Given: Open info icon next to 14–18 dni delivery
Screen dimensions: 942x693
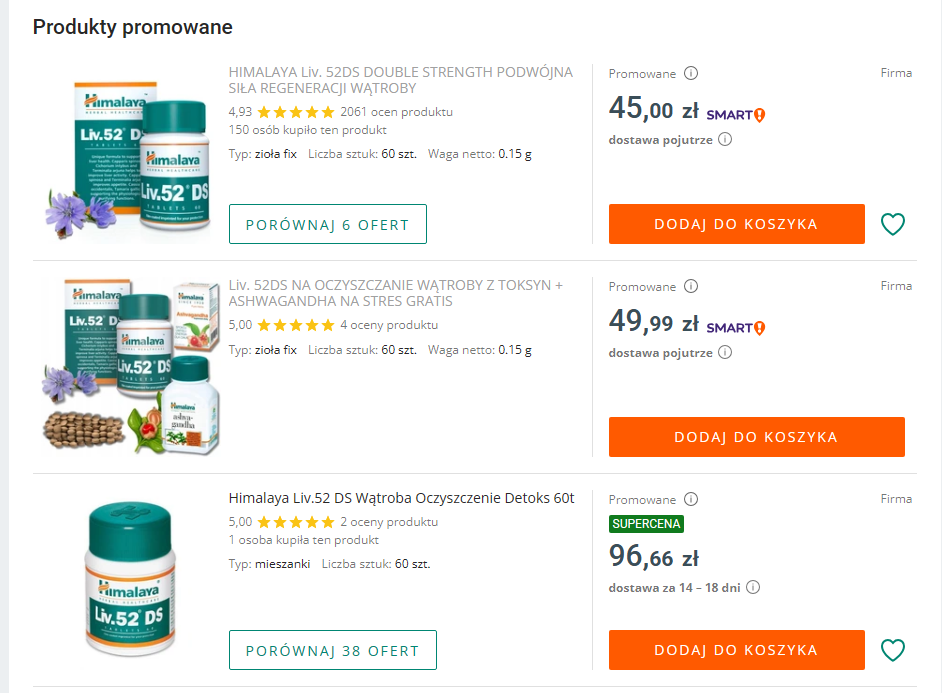Looking at the screenshot, I should coord(753,588).
